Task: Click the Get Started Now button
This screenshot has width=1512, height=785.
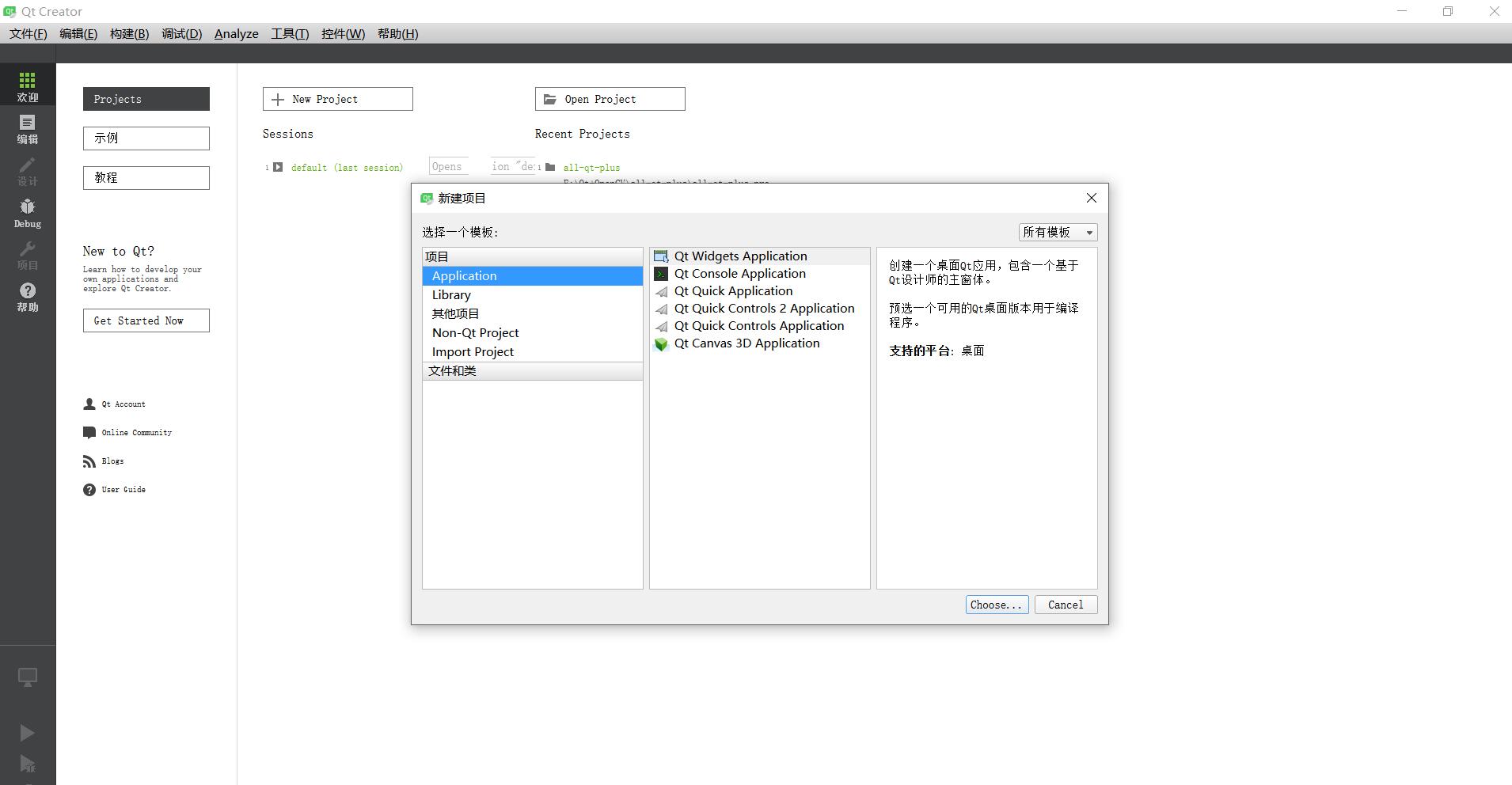Action: pos(146,320)
